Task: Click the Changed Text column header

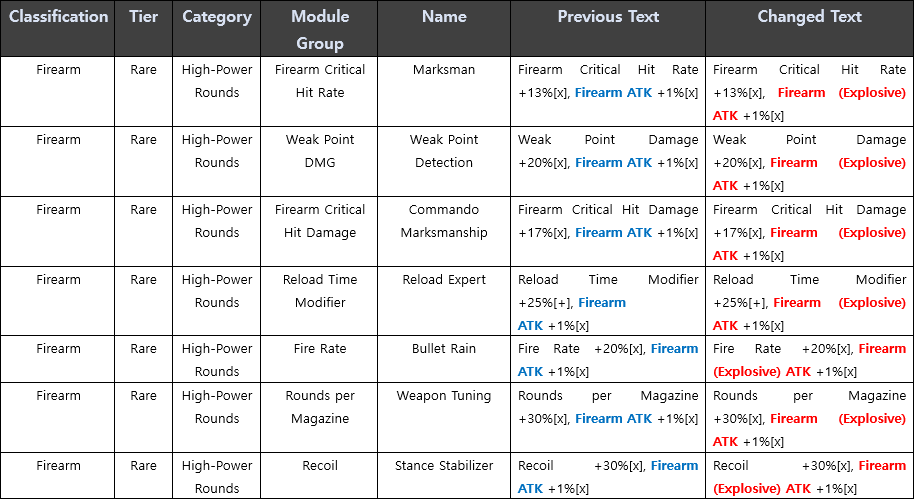Action: pyautogui.click(x=808, y=17)
